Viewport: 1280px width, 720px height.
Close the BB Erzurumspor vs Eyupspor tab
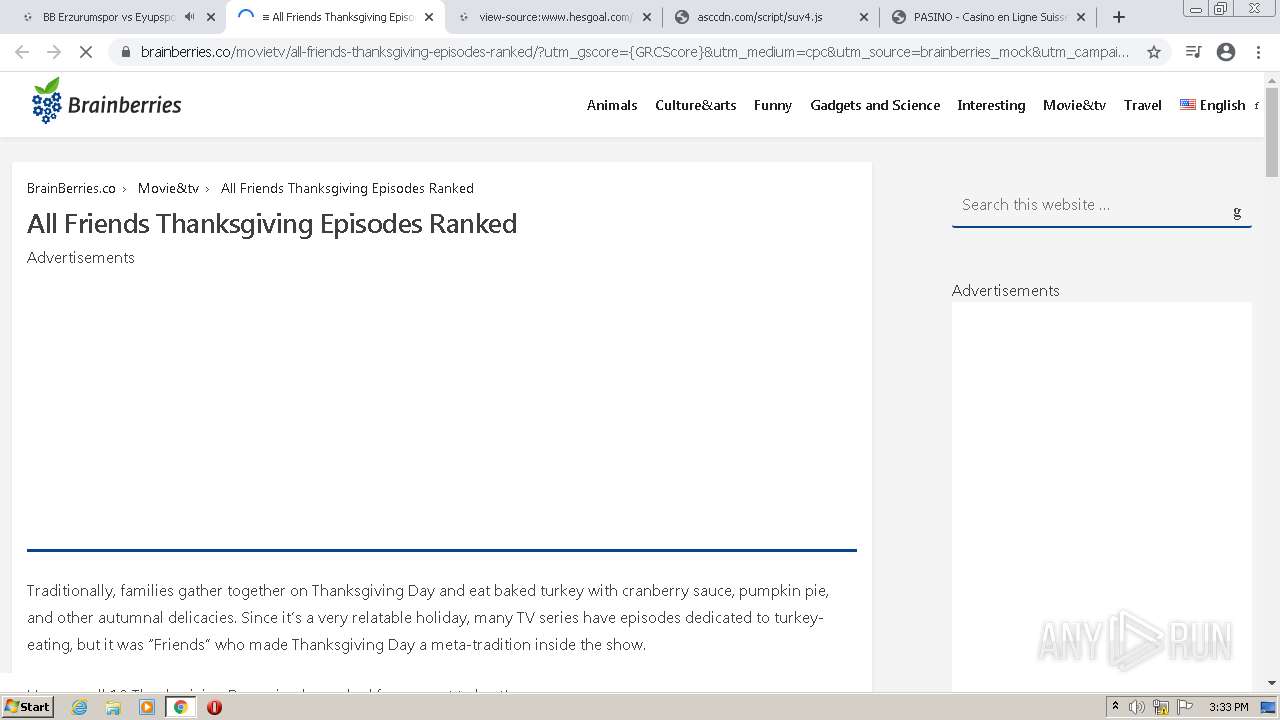211,17
